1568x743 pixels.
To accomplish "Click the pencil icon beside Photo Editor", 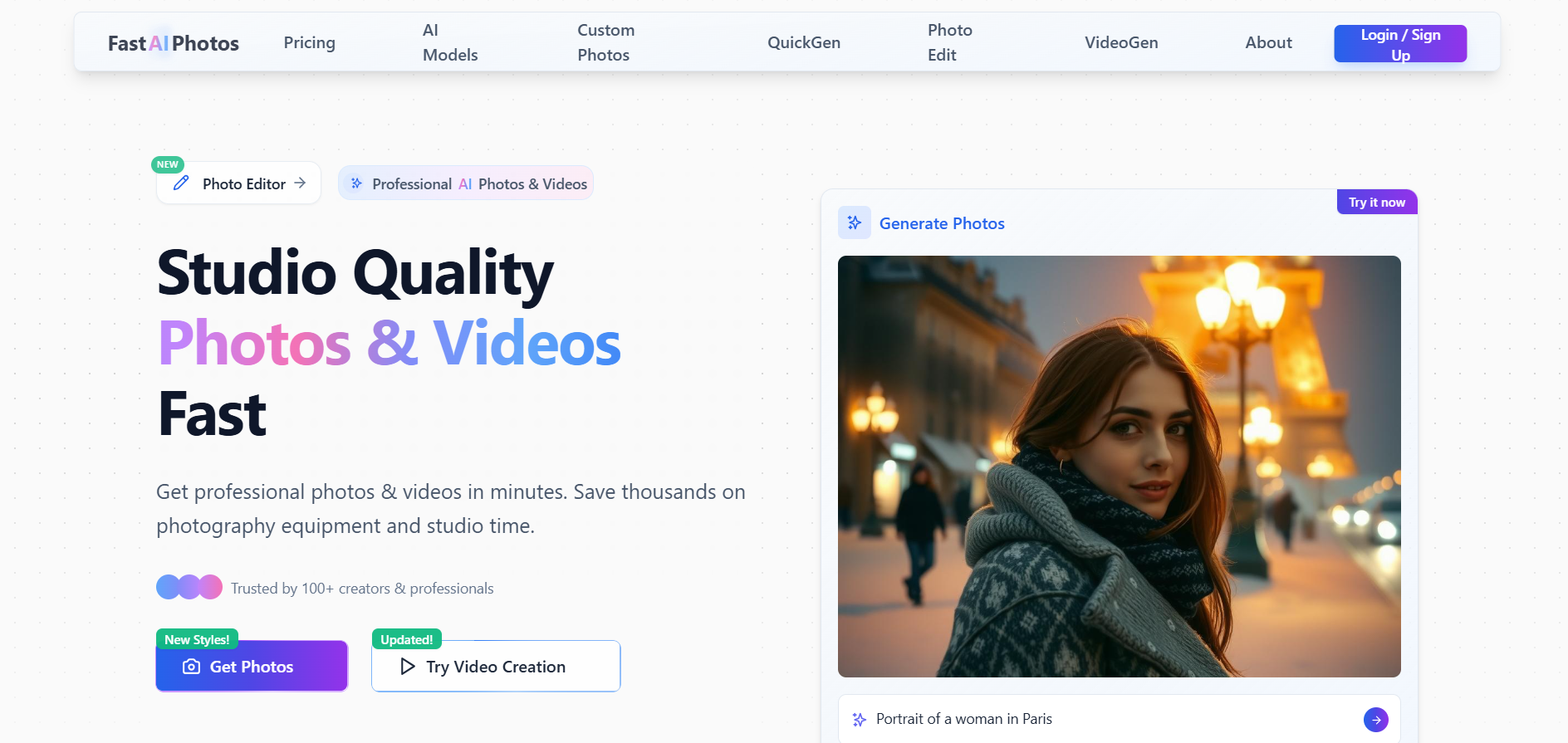I will [181, 183].
